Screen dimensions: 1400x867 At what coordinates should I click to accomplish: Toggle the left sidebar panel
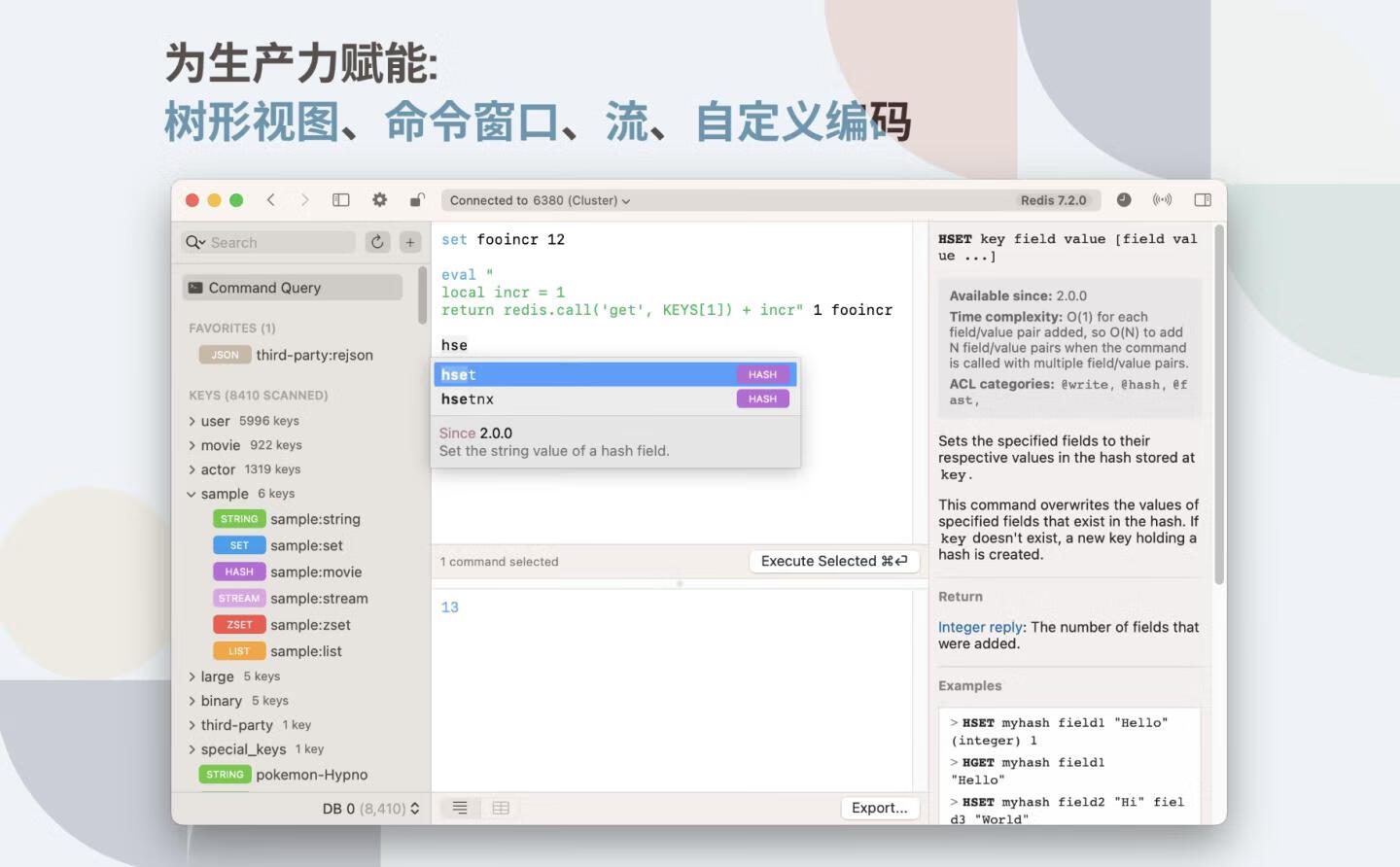click(341, 200)
